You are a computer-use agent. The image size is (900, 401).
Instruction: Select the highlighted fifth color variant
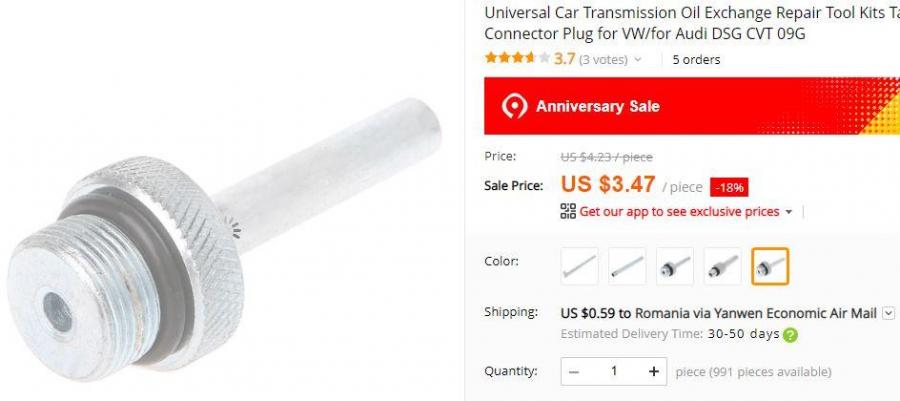[x=770, y=266]
